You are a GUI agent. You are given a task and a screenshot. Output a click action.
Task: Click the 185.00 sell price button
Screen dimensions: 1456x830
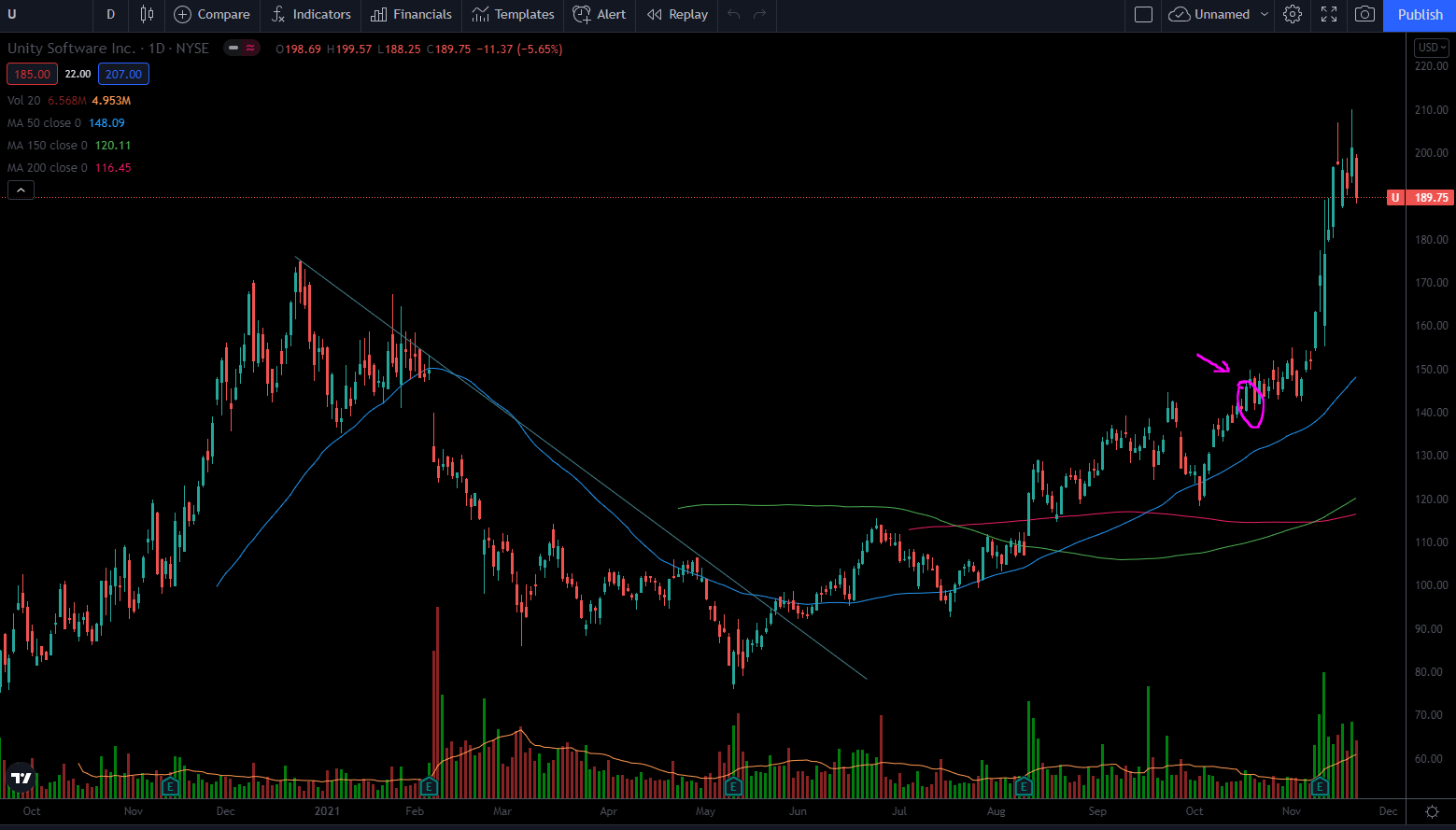coord(32,74)
